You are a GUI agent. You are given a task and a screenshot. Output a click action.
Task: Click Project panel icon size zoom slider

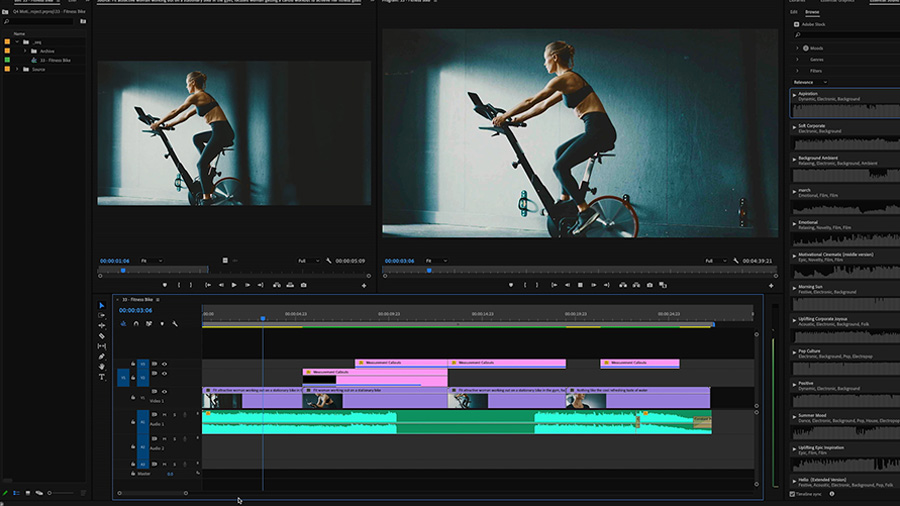[x=61, y=493]
